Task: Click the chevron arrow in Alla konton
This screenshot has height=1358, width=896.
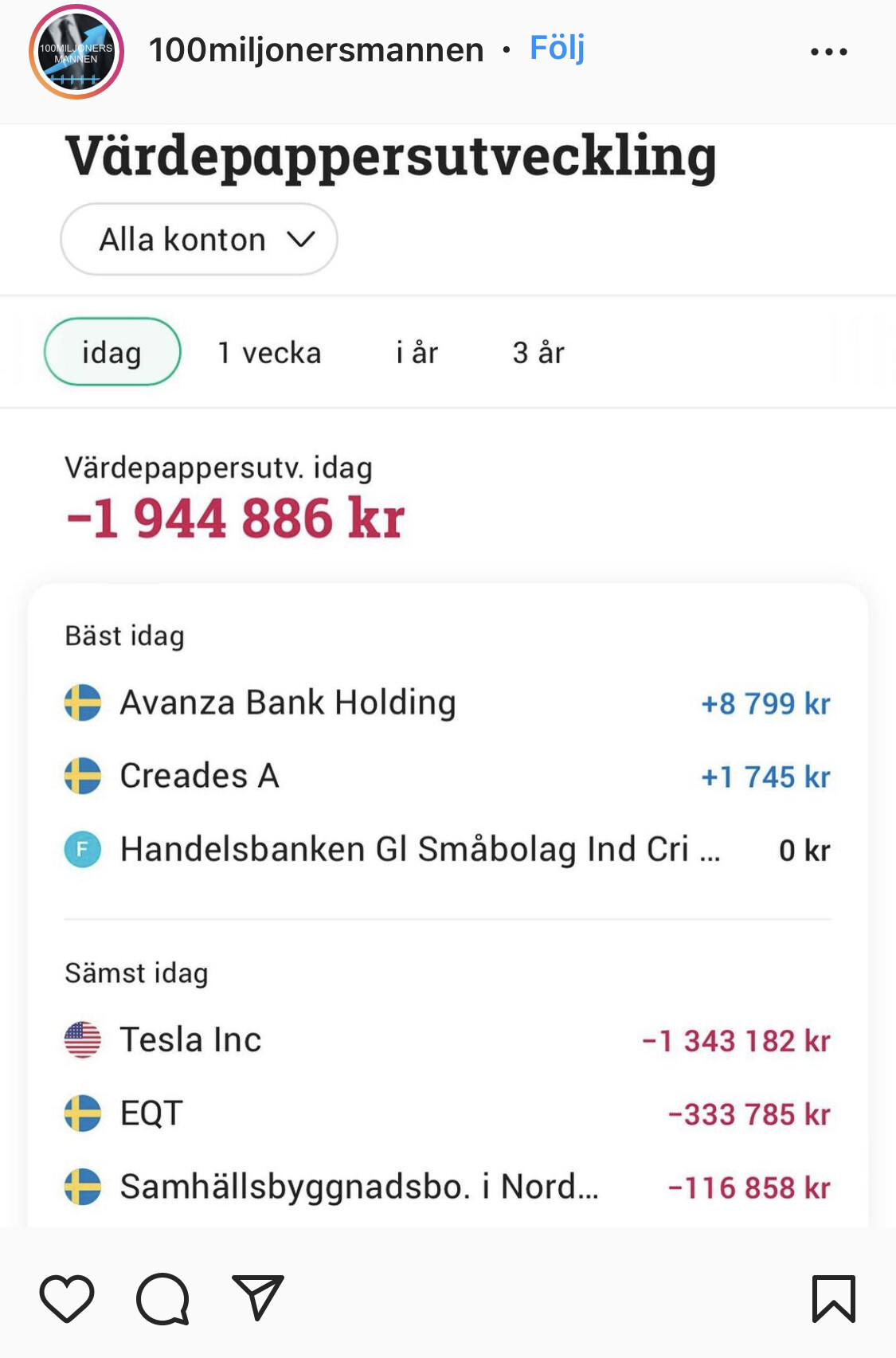Action: pyautogui.click(x=301, y=239)
